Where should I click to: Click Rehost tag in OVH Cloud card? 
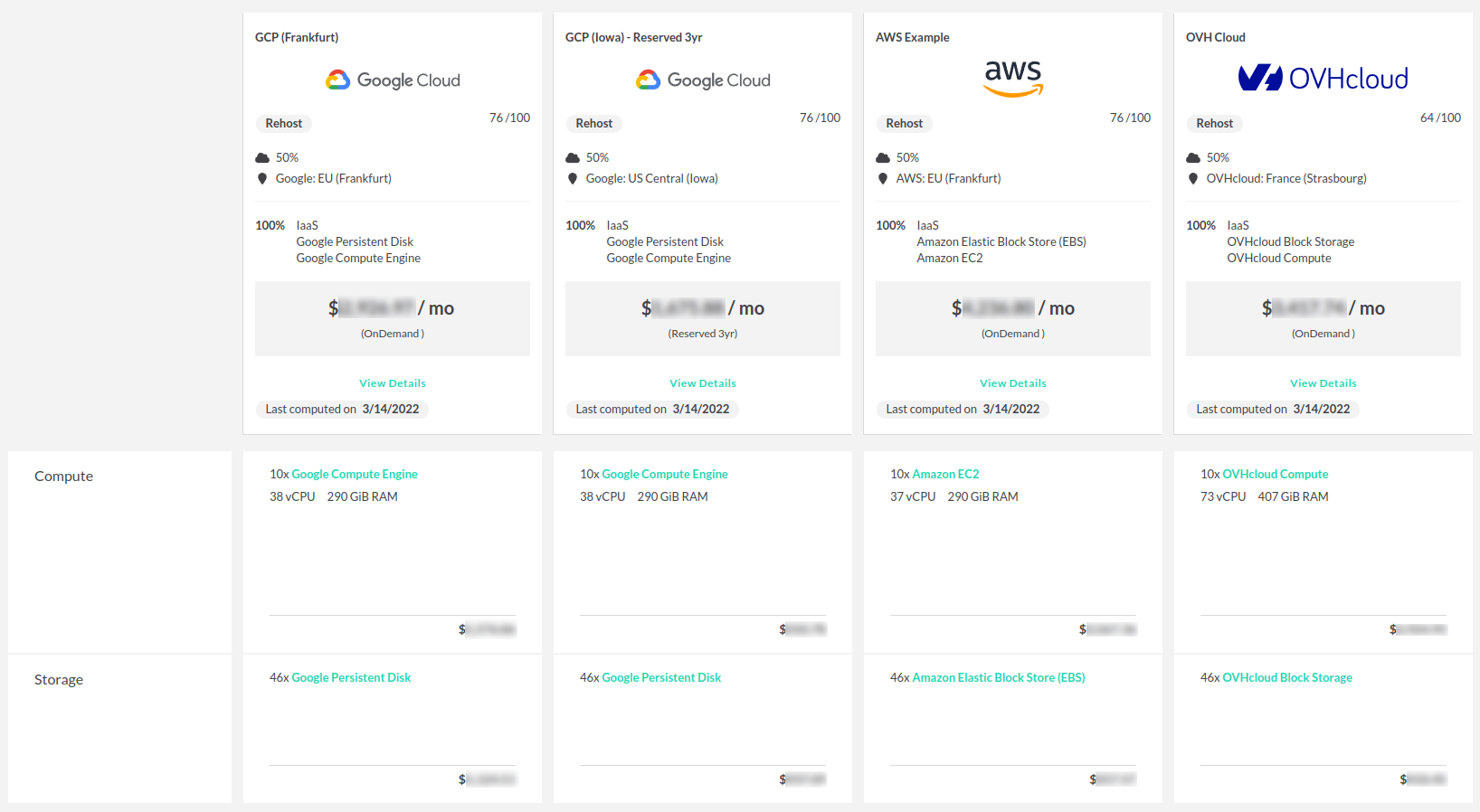1215,123
